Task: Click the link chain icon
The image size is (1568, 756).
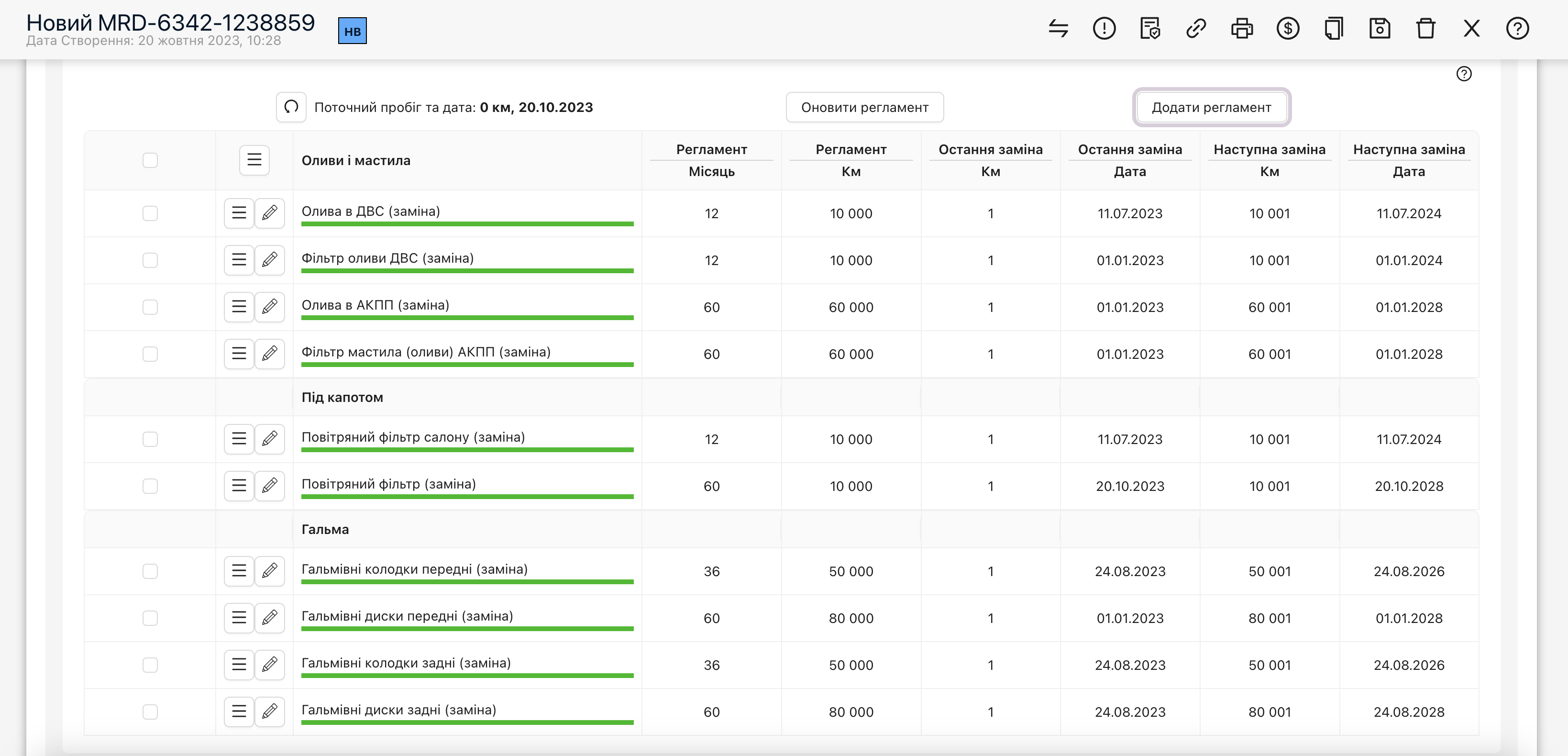Action: [x=1195, y=29]
